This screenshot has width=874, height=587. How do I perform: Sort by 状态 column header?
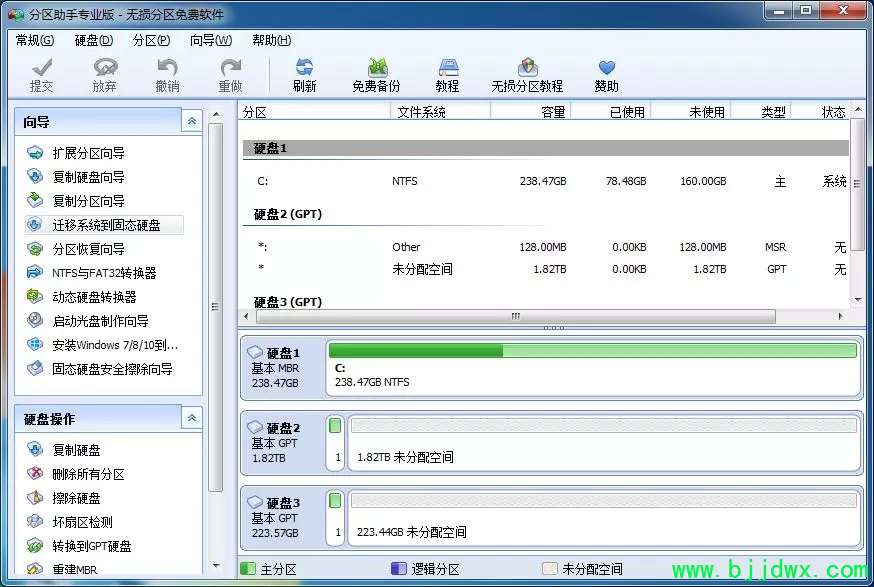(821, 111)
